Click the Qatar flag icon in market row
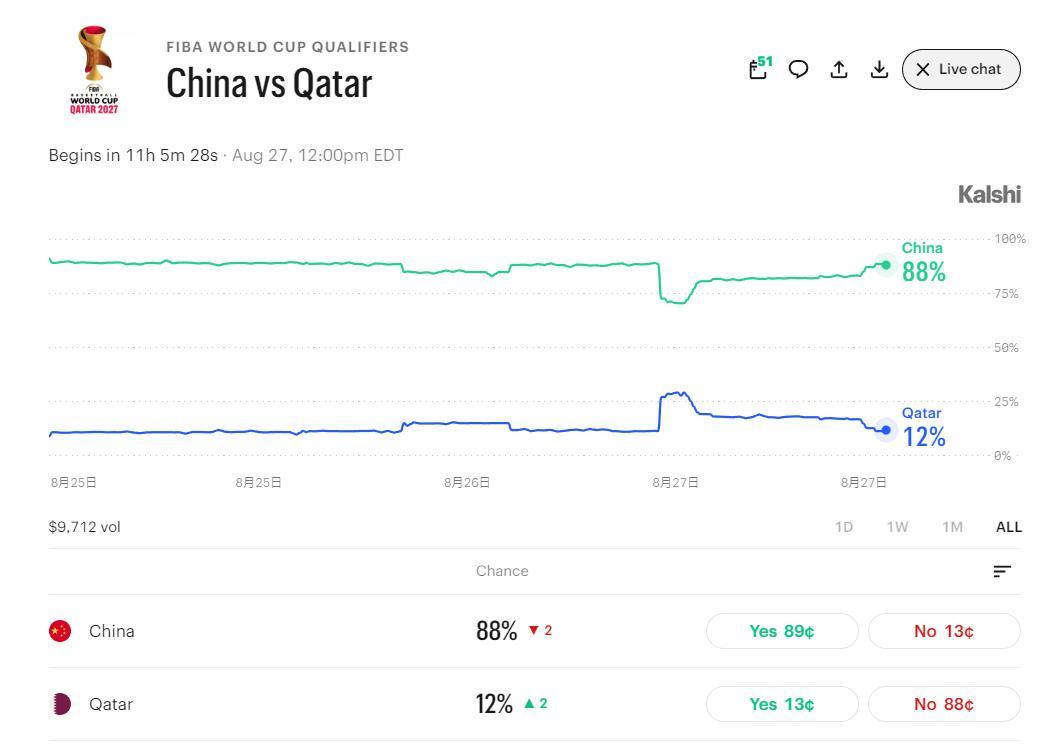This screenshot has height=744, width=1054. pos(61,704)
